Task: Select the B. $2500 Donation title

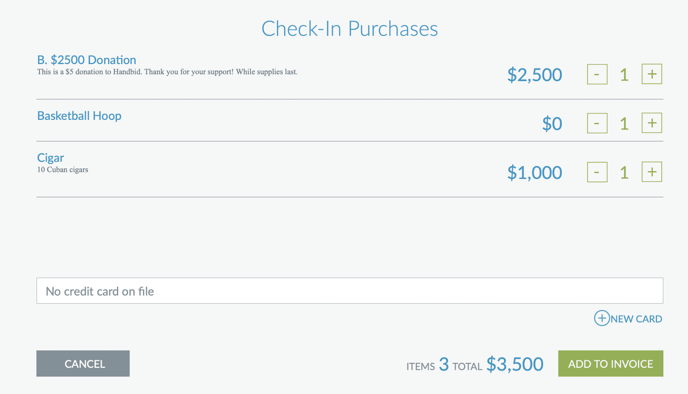Action: (86, 60)
